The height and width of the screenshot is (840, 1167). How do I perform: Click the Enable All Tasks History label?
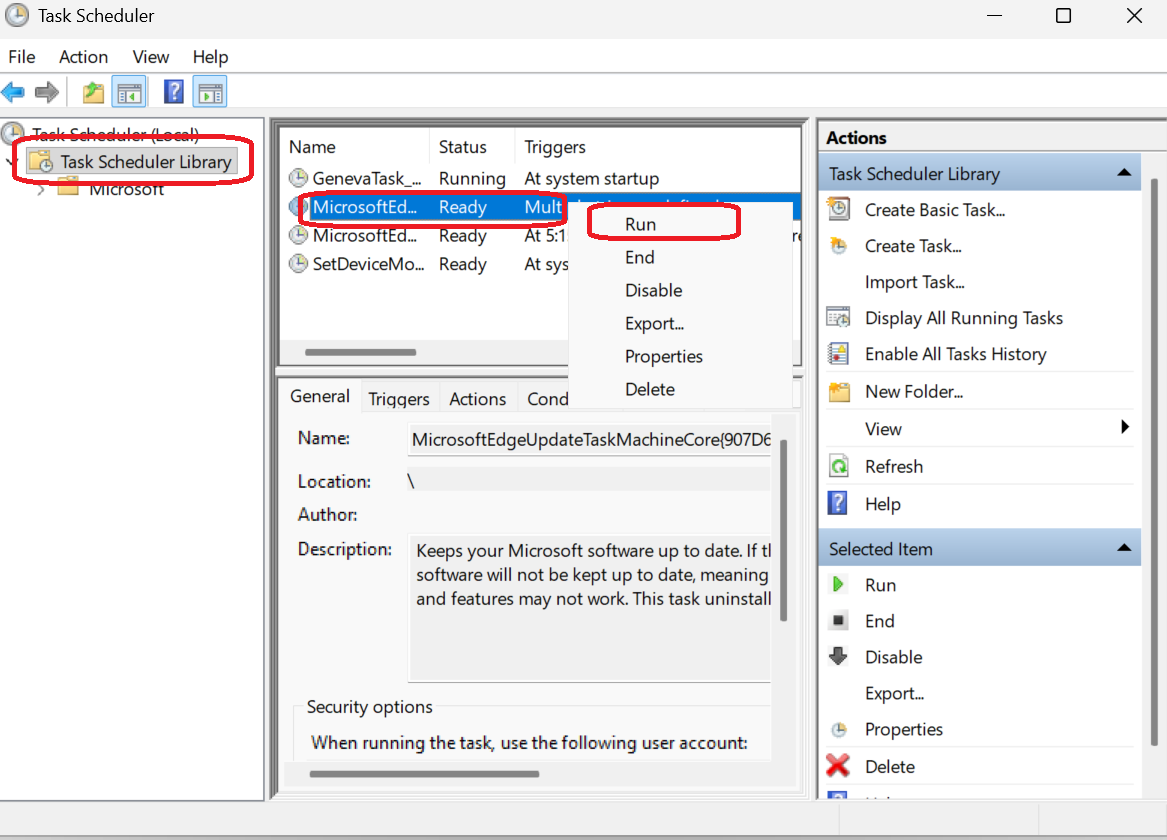956,354
